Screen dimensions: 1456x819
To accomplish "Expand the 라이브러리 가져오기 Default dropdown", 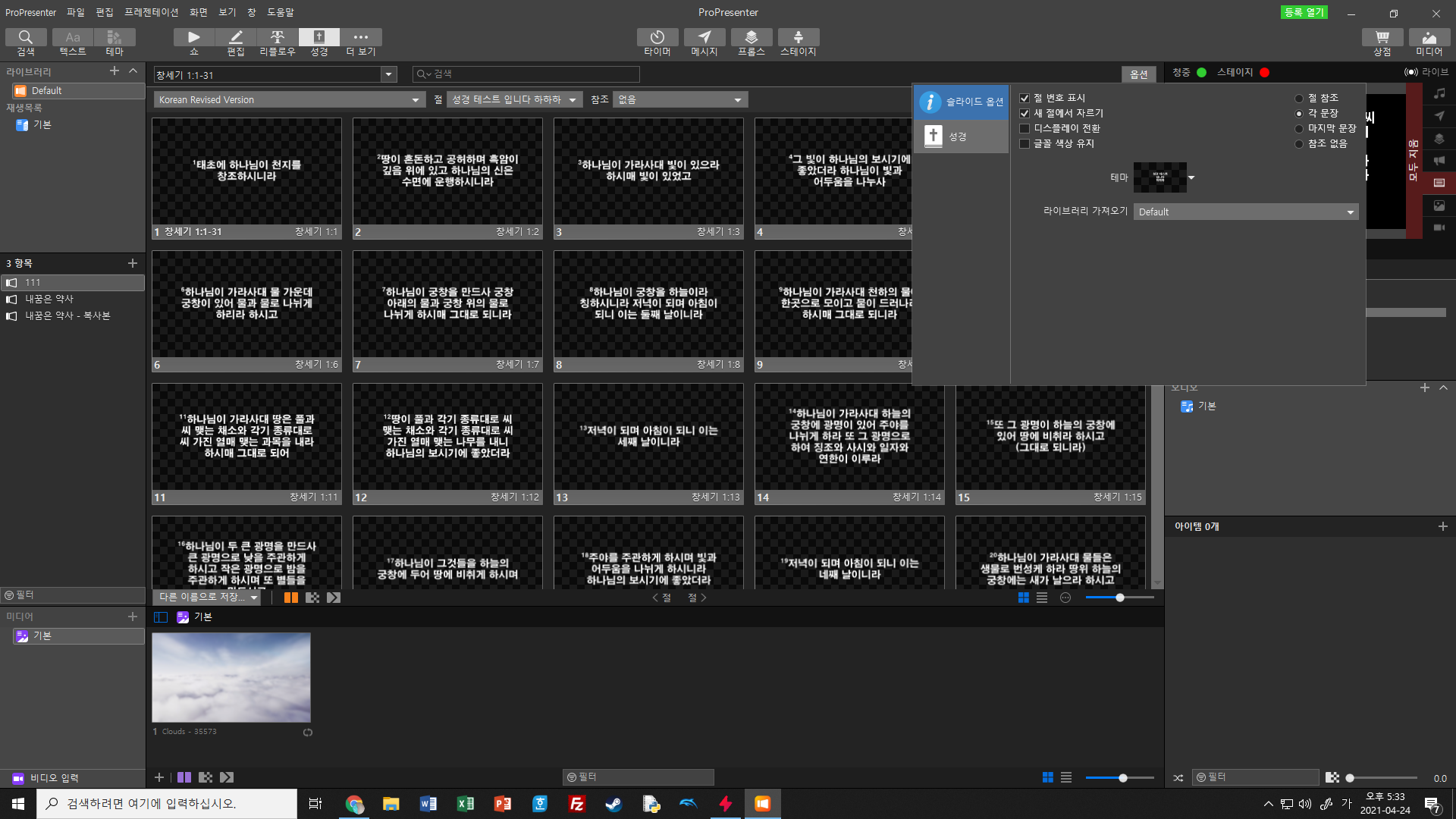I will pos(1245,212).
